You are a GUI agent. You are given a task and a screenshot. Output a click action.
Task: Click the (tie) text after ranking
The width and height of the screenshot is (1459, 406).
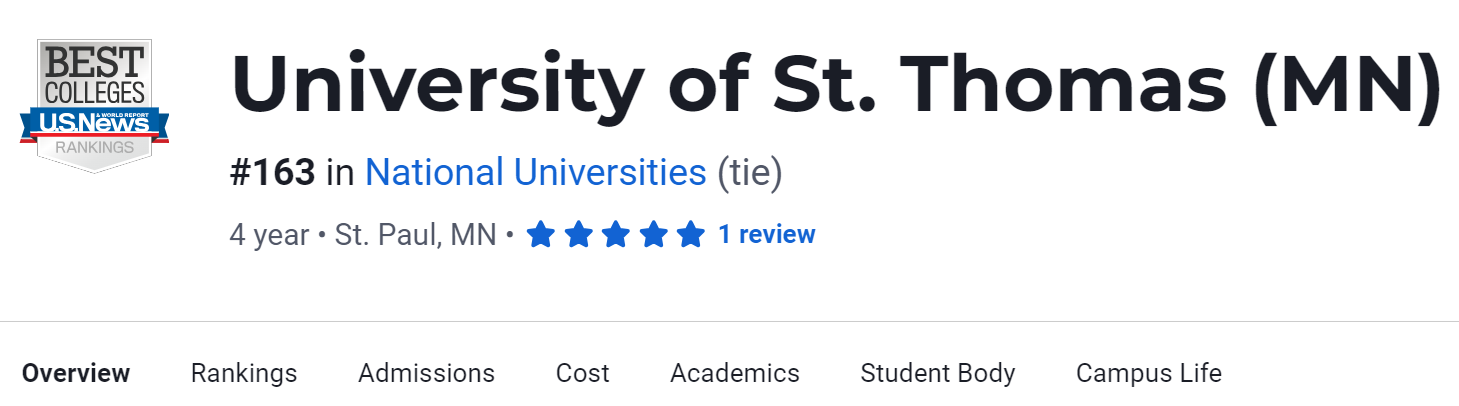click(750, 173)
